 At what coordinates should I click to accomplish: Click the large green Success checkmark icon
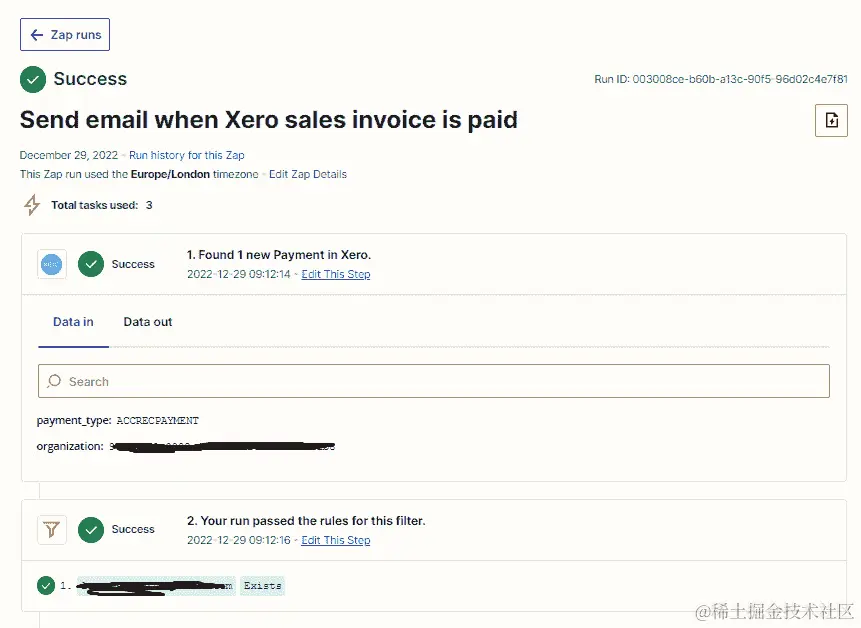(33, 80)
